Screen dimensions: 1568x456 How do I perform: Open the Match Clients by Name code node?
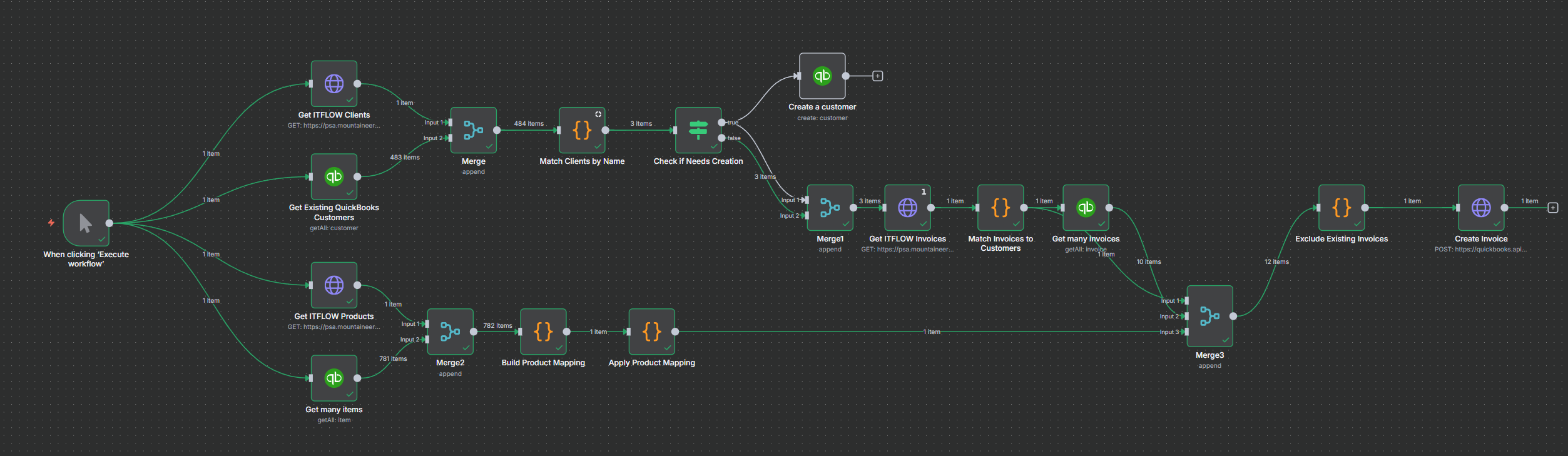tap(582, 130)
